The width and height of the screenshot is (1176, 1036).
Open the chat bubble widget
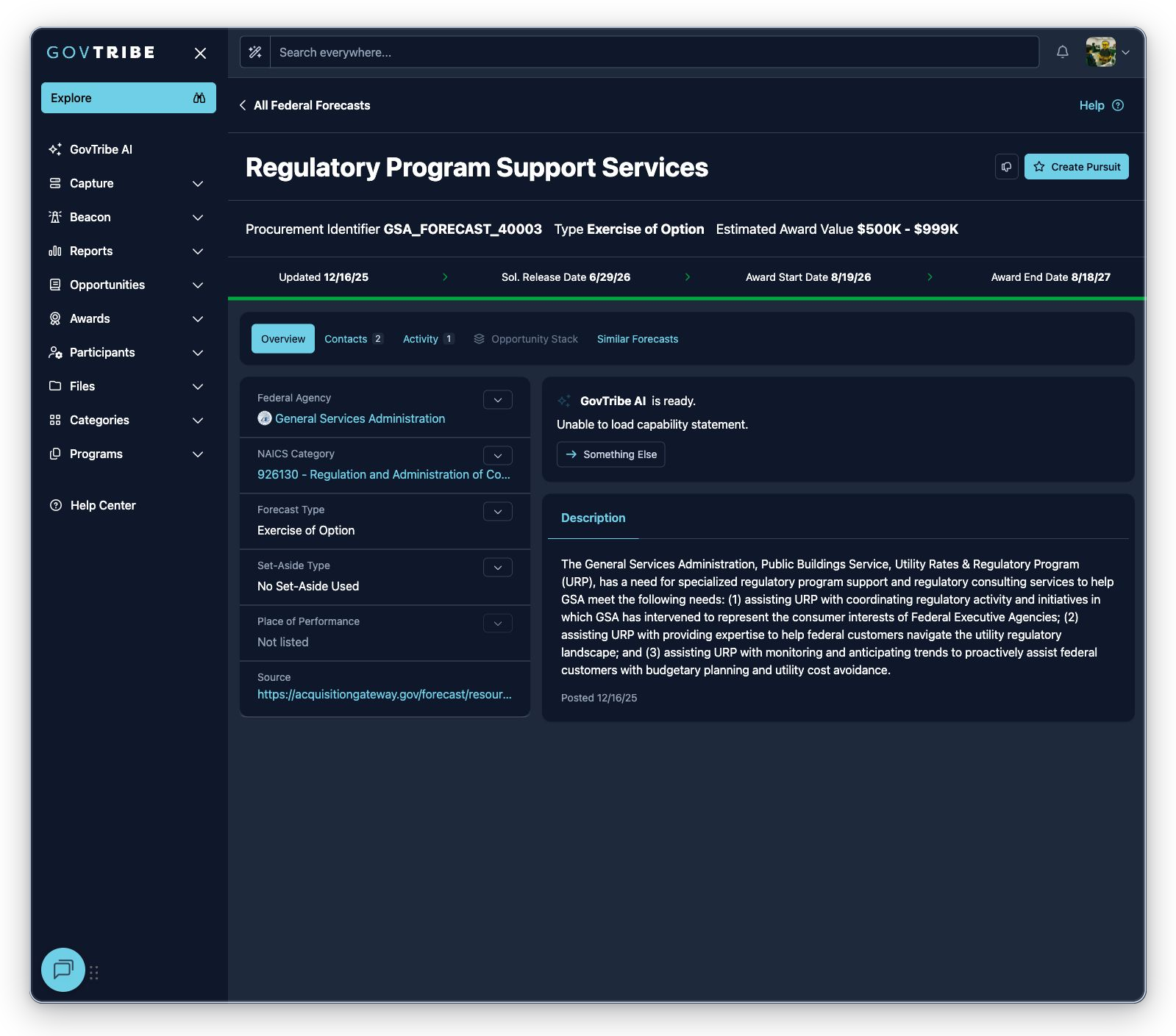[x=63, y=969]
